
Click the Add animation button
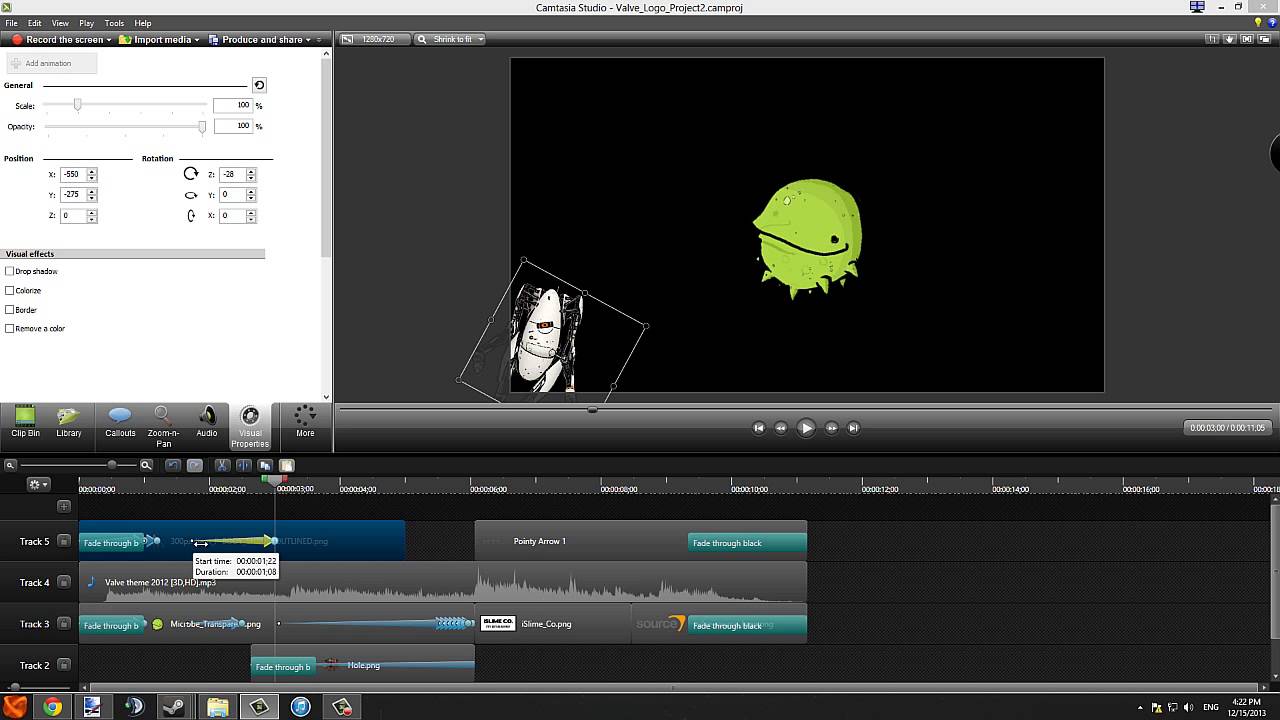click(x=52, y=63)
